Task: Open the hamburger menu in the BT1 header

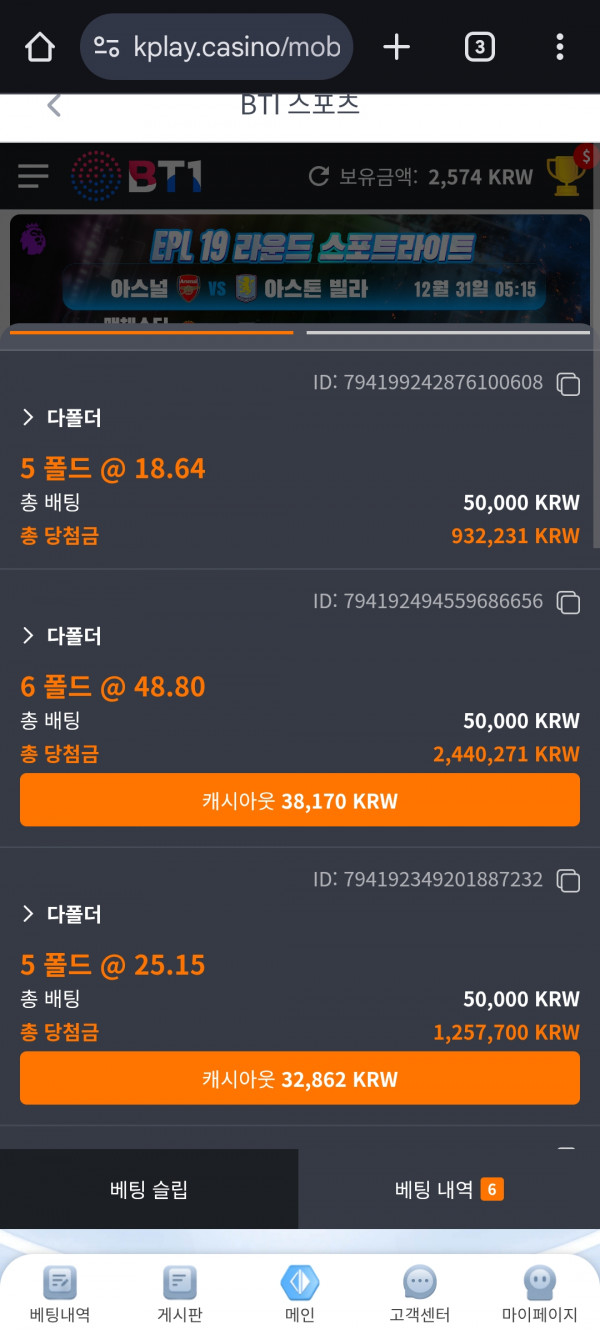Action: [x=33, y=177]
